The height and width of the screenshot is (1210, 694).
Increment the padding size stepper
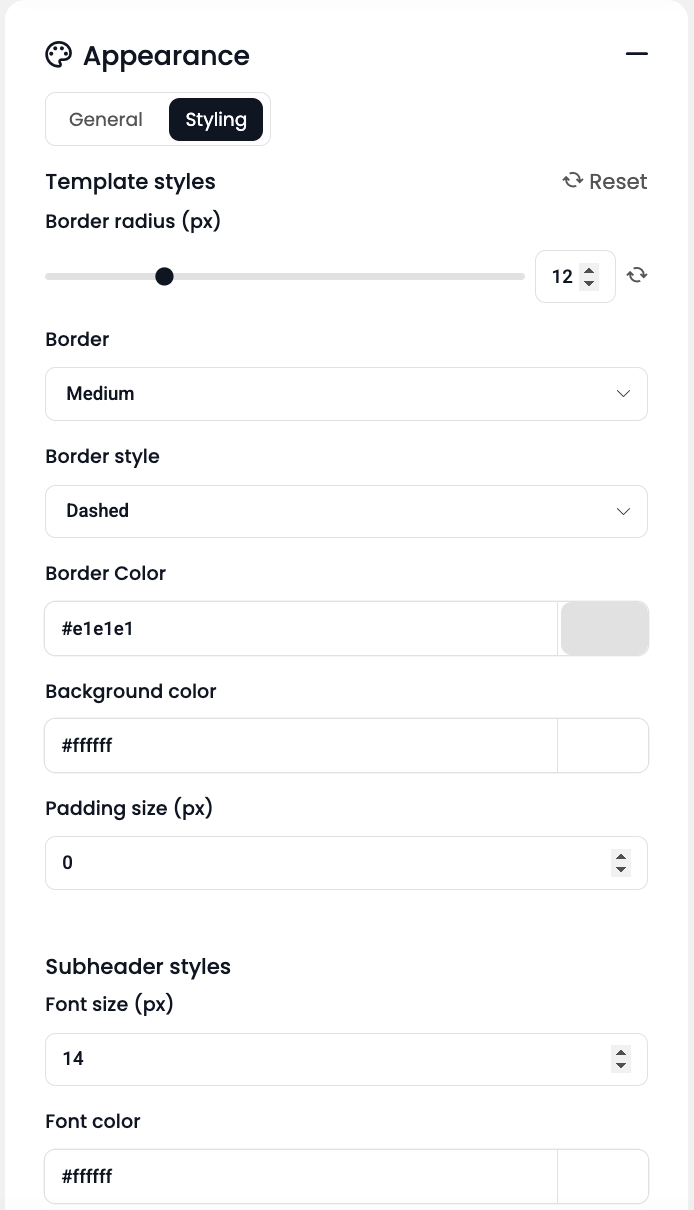coord(621,856)
